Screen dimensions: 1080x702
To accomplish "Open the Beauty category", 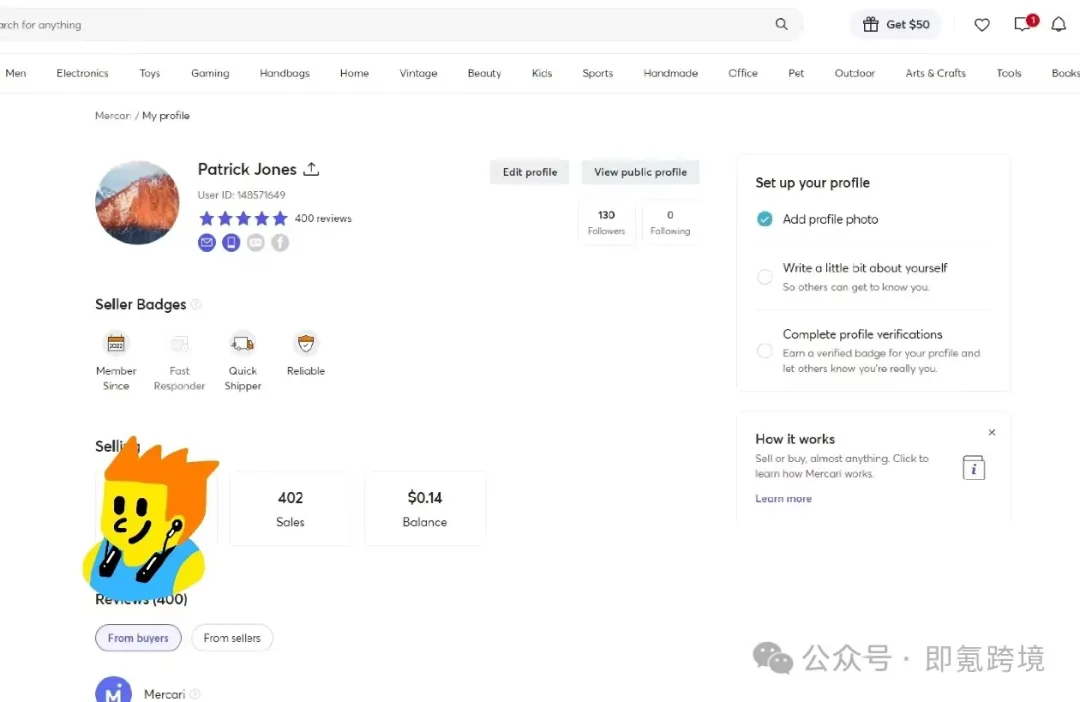I will pos(484,73).
